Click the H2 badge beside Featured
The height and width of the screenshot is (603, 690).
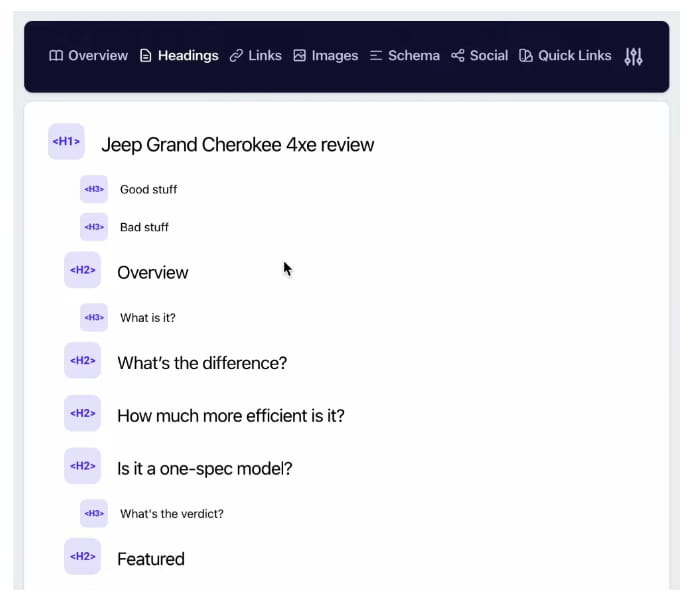[82, 556]
